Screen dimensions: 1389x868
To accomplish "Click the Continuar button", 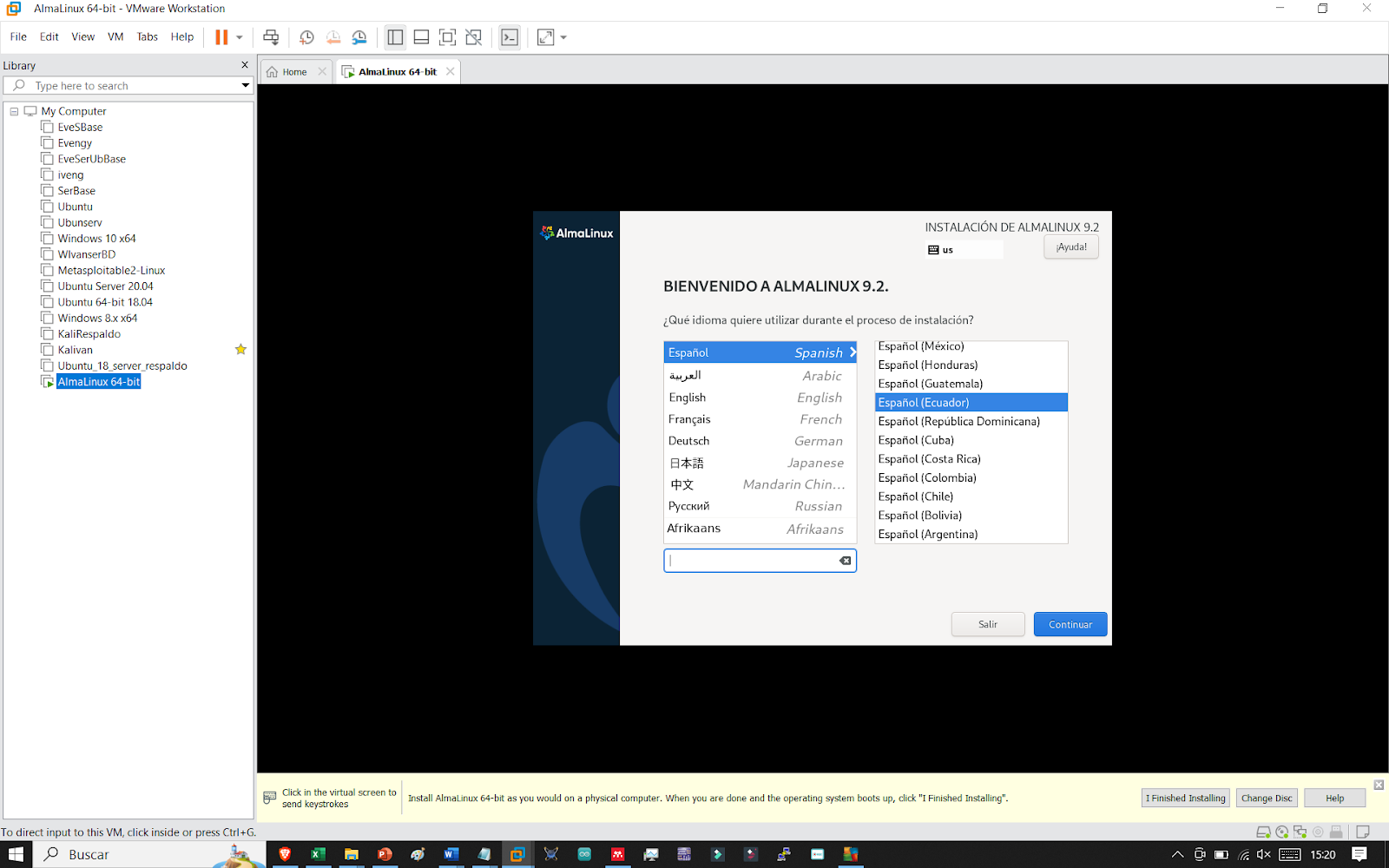I will coord(1070,624).
